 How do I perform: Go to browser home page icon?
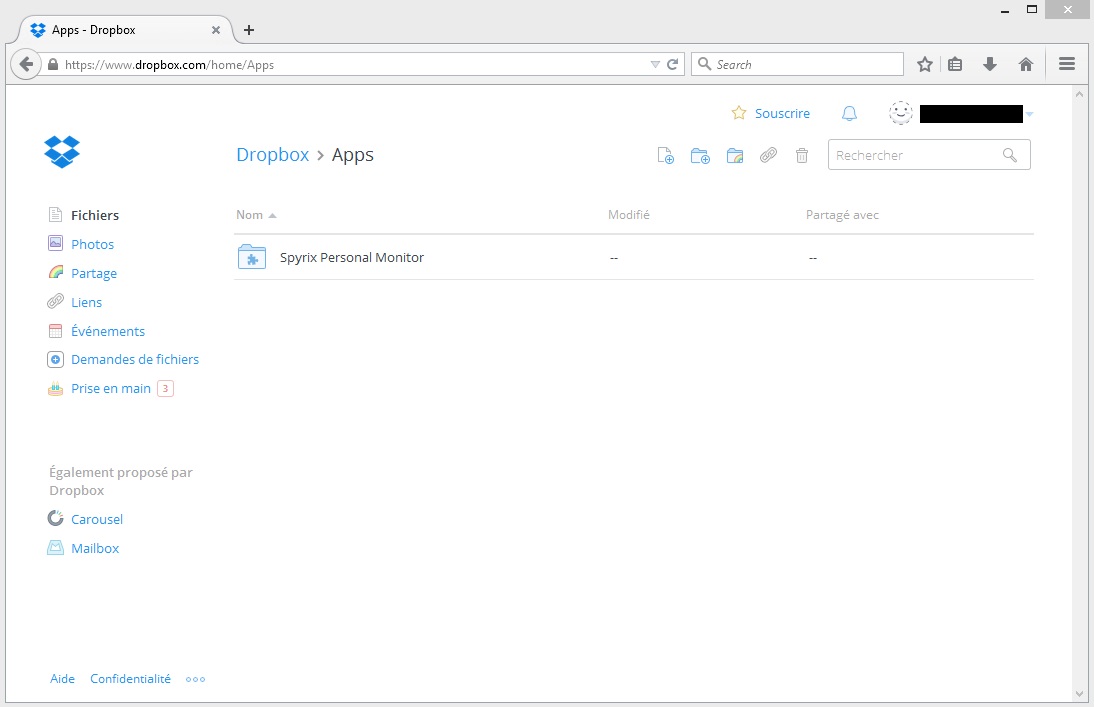(1026, 64)
